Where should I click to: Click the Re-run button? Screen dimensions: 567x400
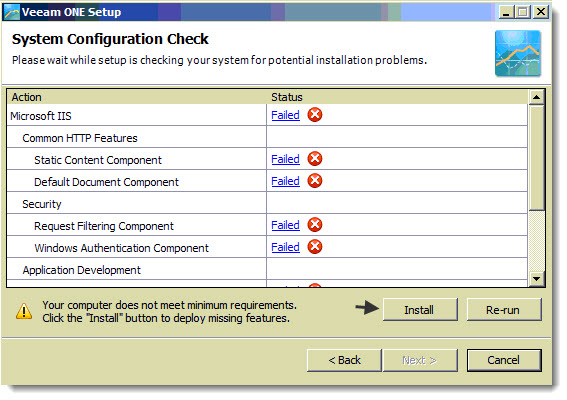tap(504, 310)
